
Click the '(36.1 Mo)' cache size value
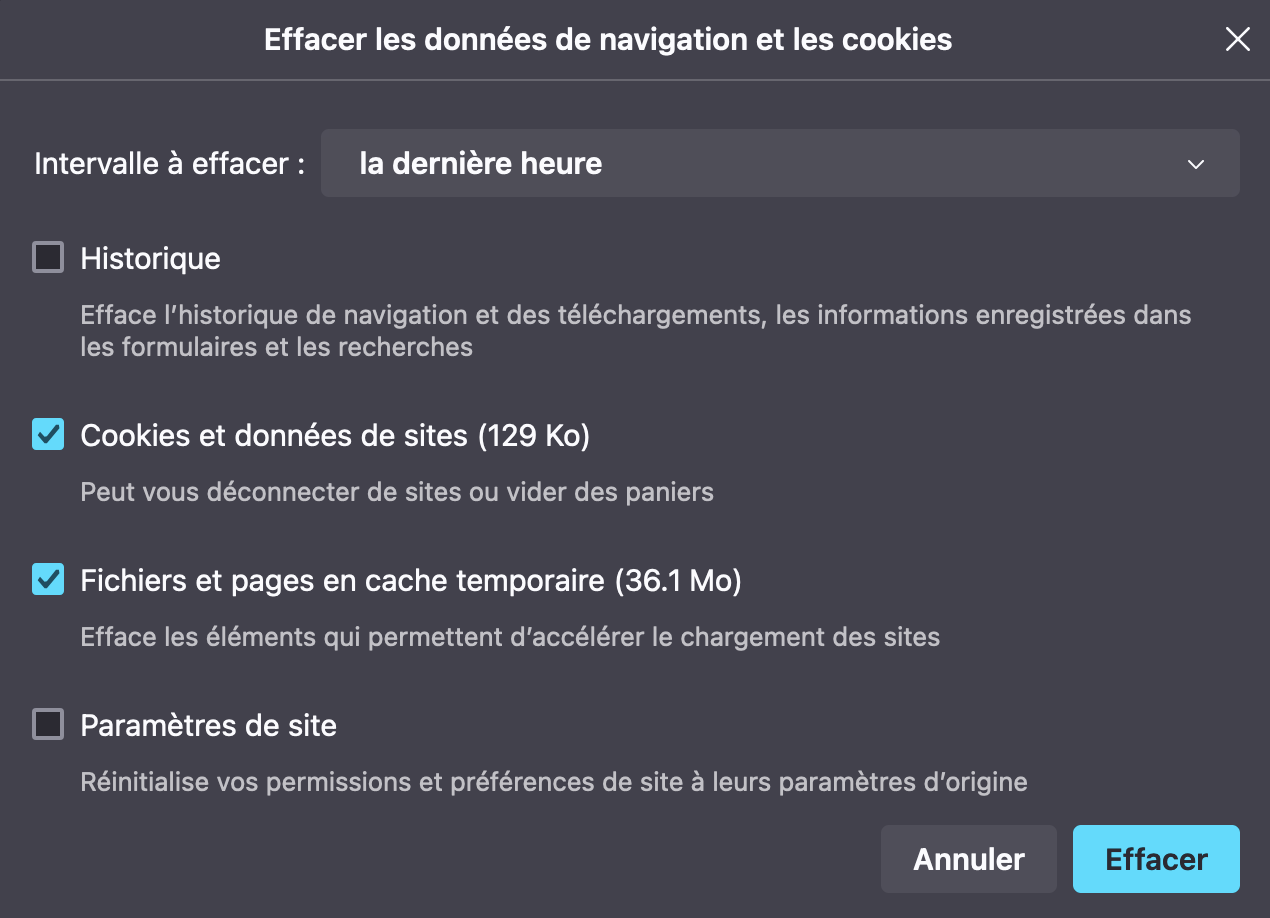point(678,580)
